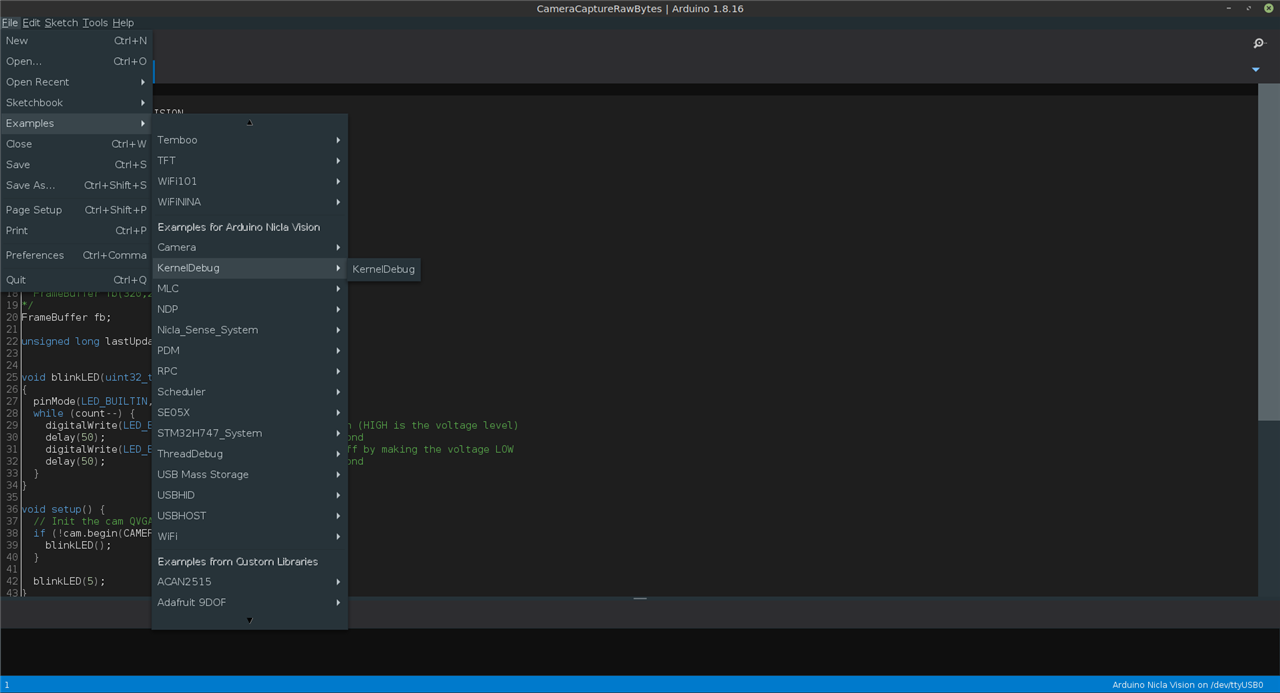This screenshot has height=693, width=1280.
Task: Open the tab options dropdown arrow
Action: [x=1256, y=70]
